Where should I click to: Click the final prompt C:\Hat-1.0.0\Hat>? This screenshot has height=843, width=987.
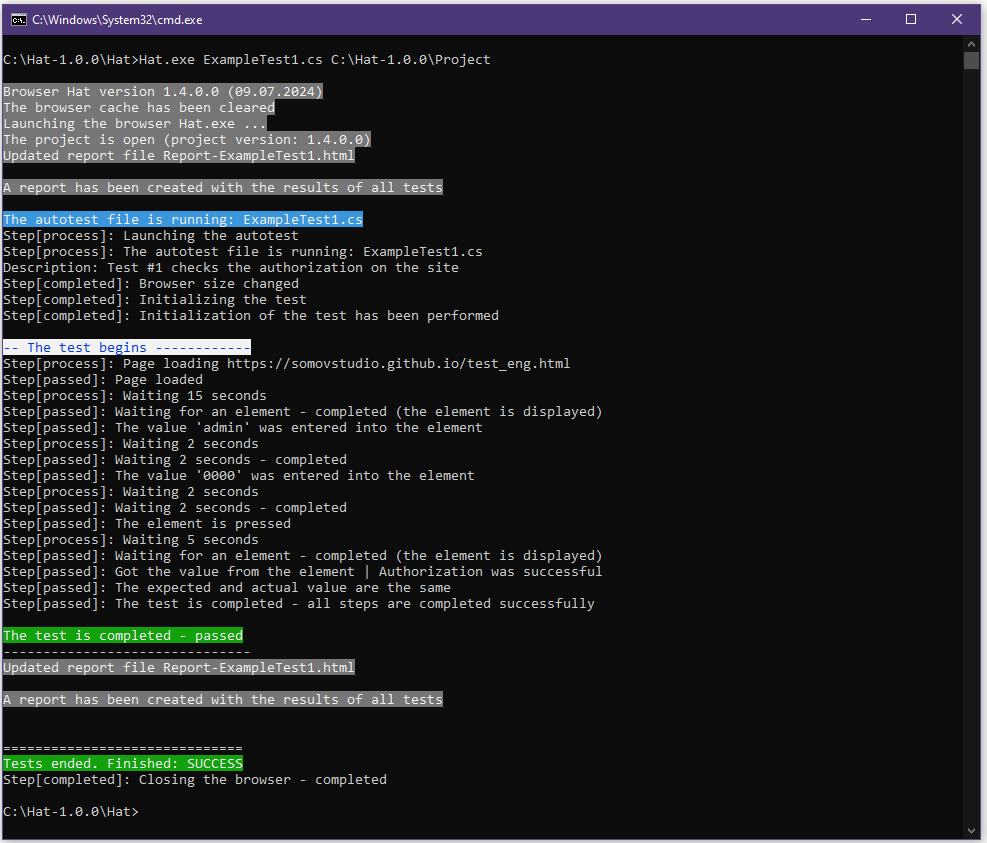coord(70,812)
